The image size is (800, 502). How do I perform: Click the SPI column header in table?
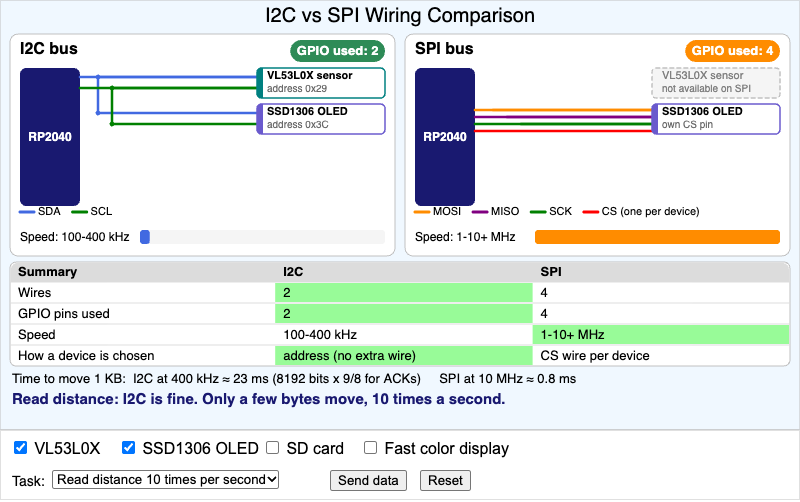click(x=551, y=272)
